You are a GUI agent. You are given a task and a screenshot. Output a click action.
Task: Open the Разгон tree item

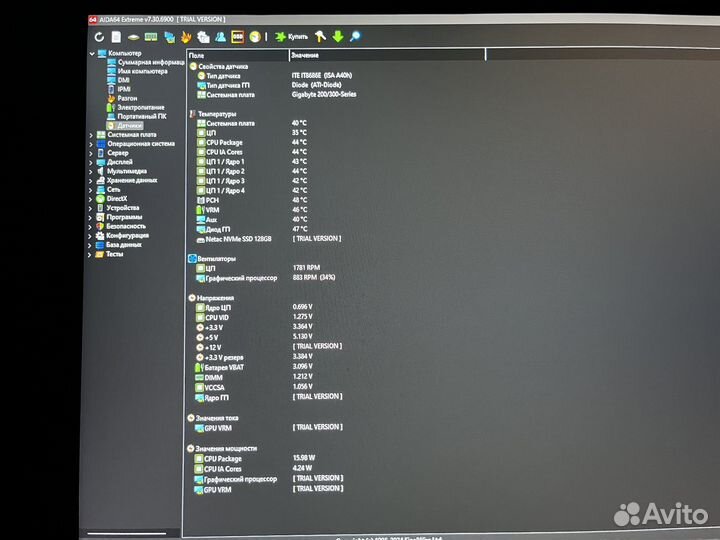(x=122, y=98)
